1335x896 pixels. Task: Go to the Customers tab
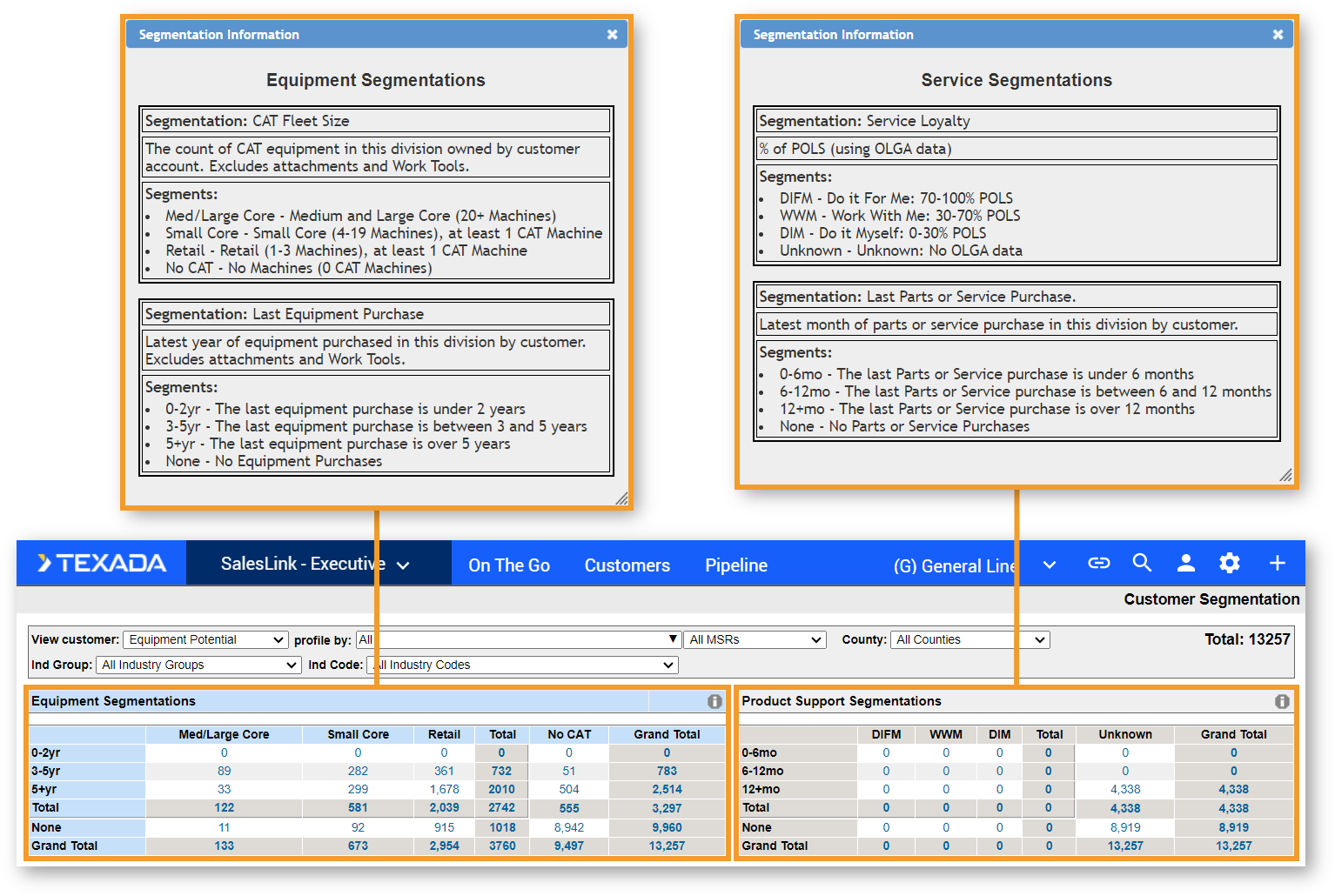coord(627,565)
